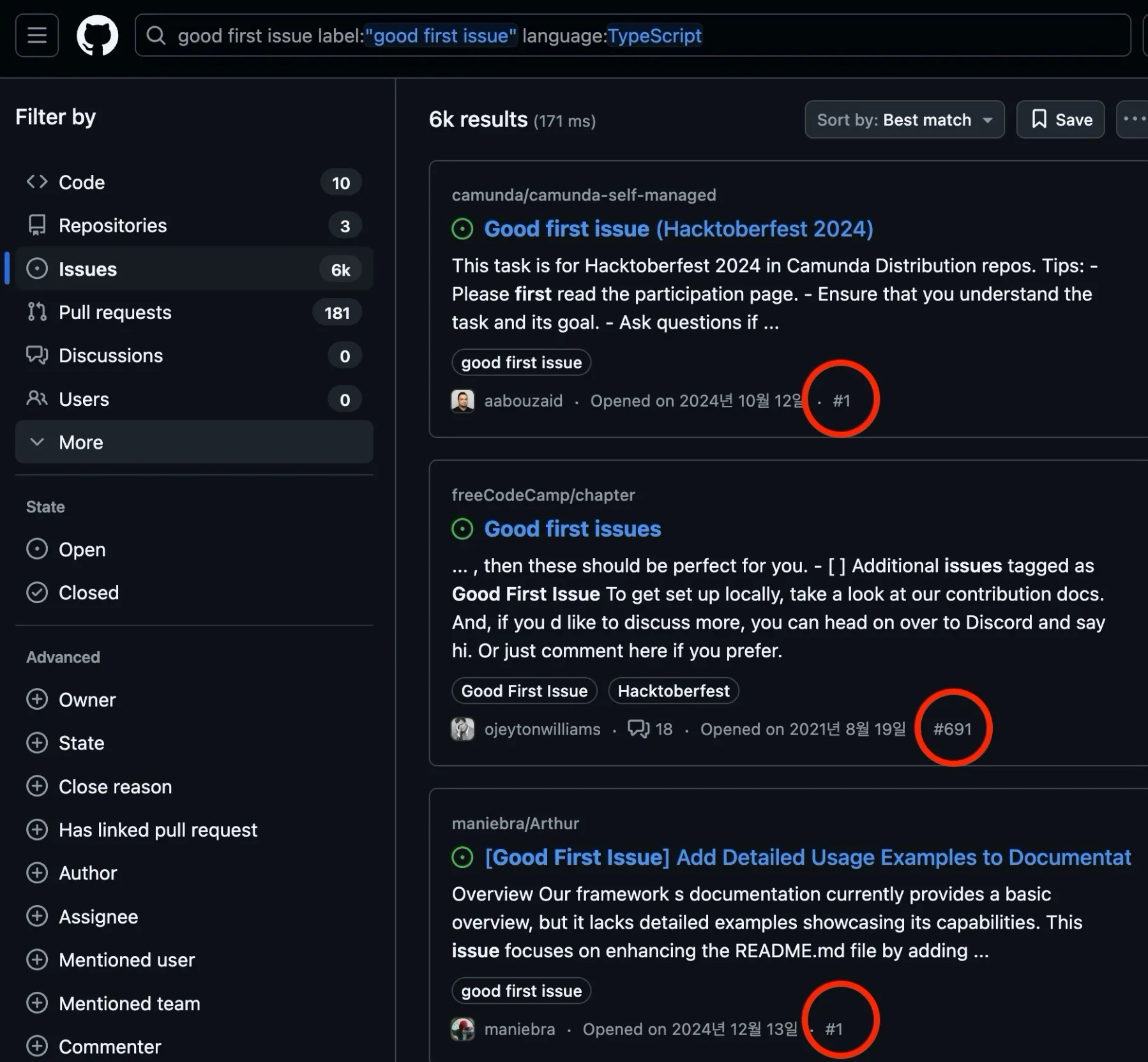Add Mentioned user advanced filter

(x=110, y=960)
